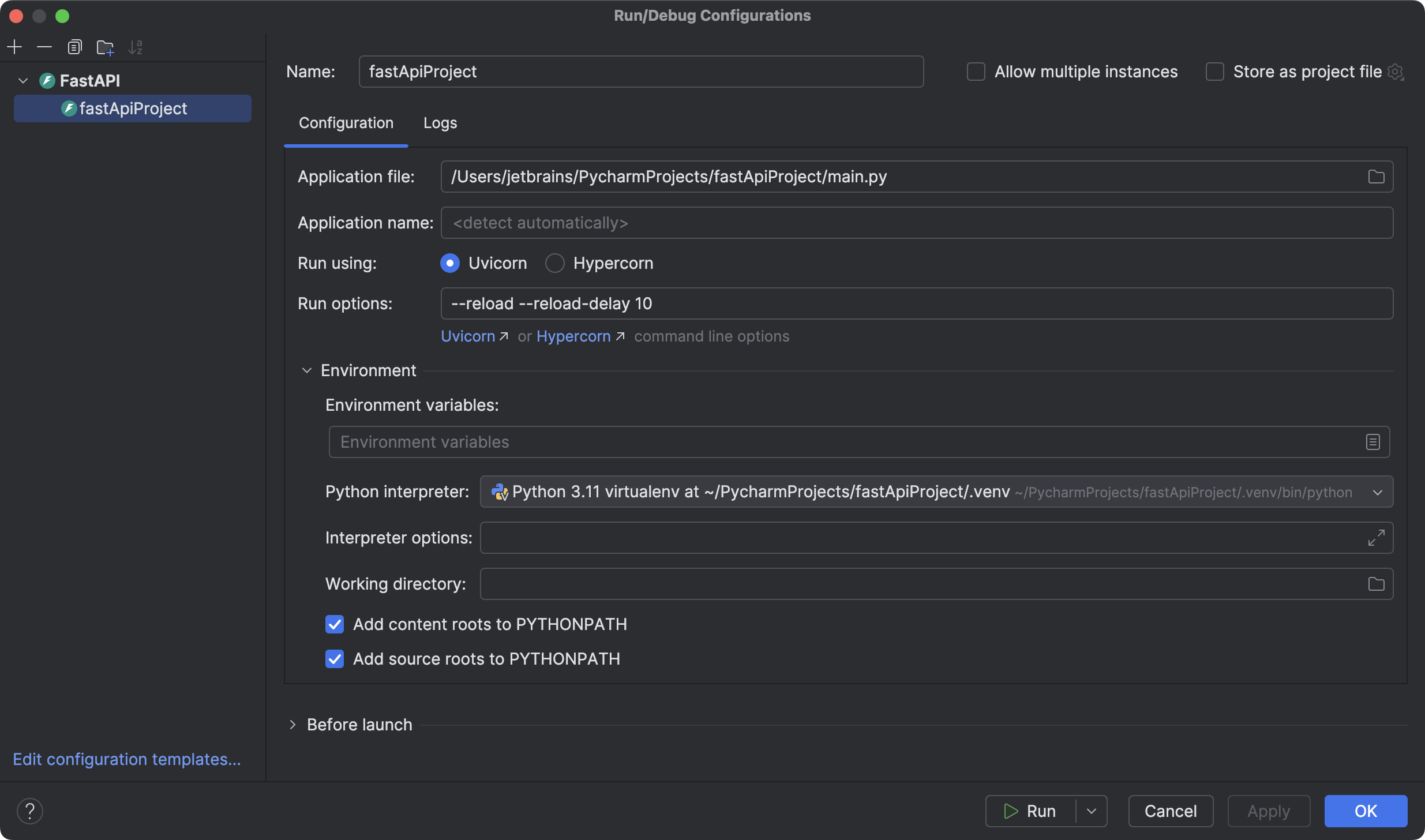This screenshot has height=840, width=1425.
Task: Open the Python interpreter dropdown
Action: coord(1377,492)
